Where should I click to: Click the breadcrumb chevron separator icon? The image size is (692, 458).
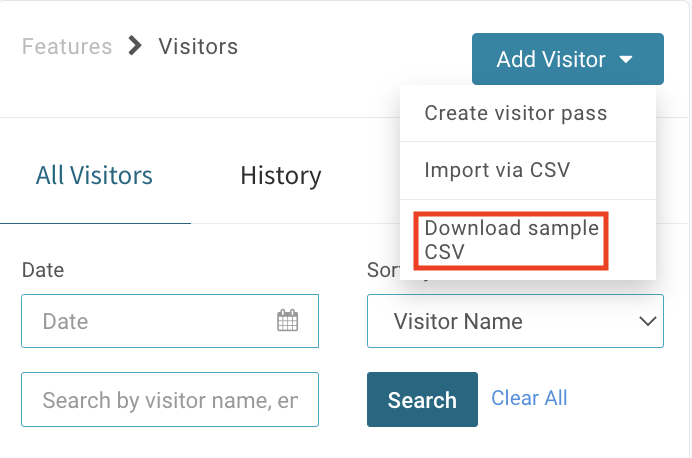[135, 46]
